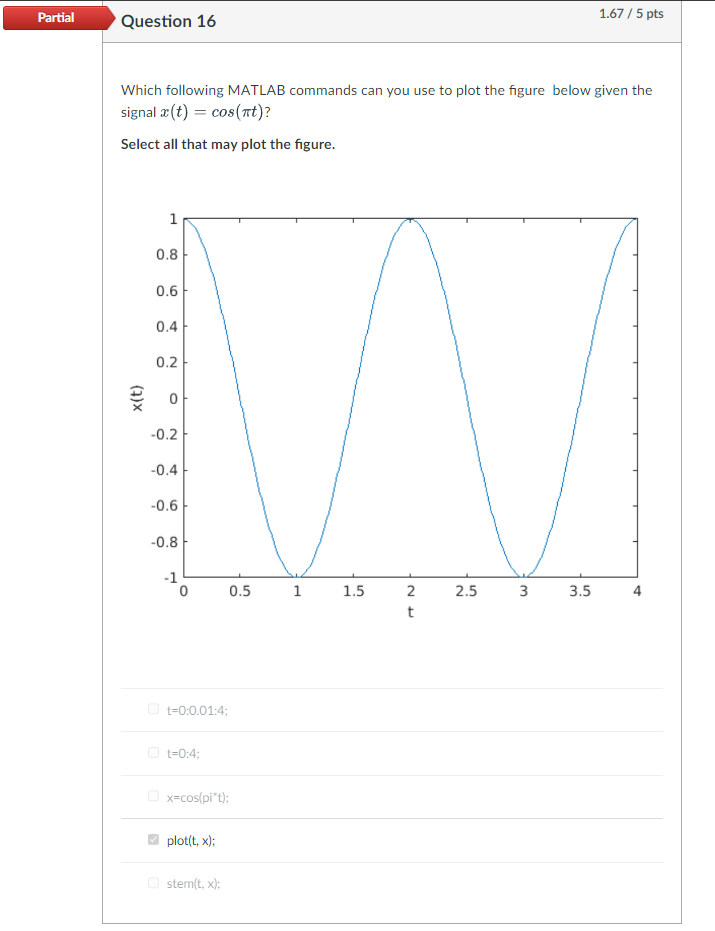This screenshot has width=715, height=931.
Task: Check the "t=0:4;" answer option
Action: click(x=152, y=752)
